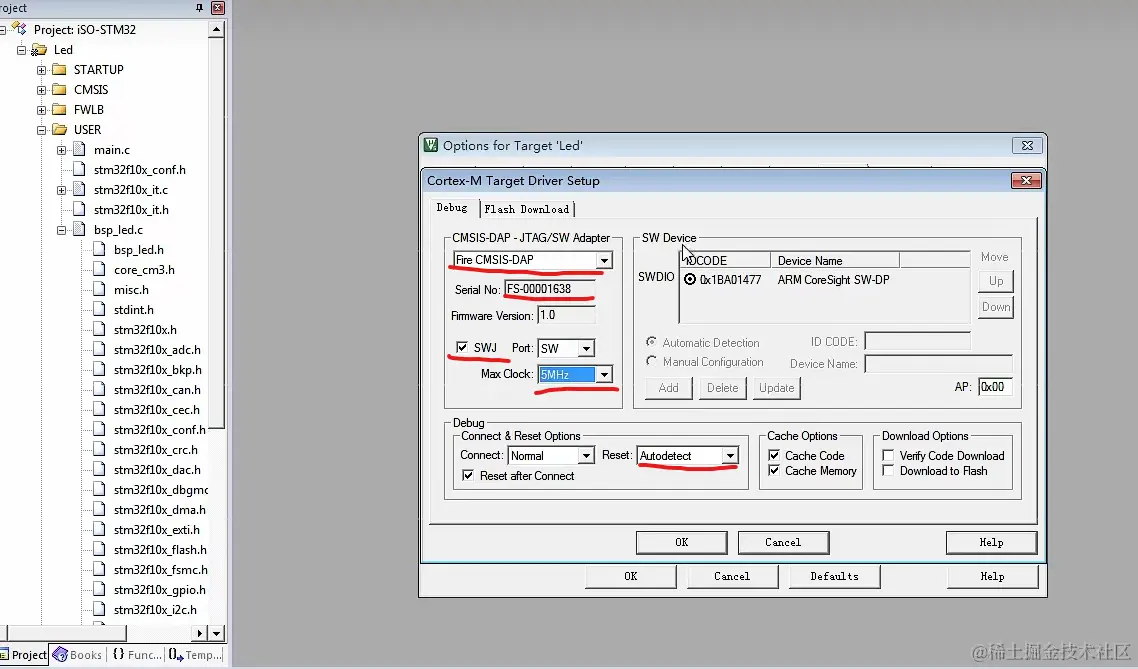This screenshot has width=1138, height=669.
Task: Click the Device Name column header
Action: 835,260
